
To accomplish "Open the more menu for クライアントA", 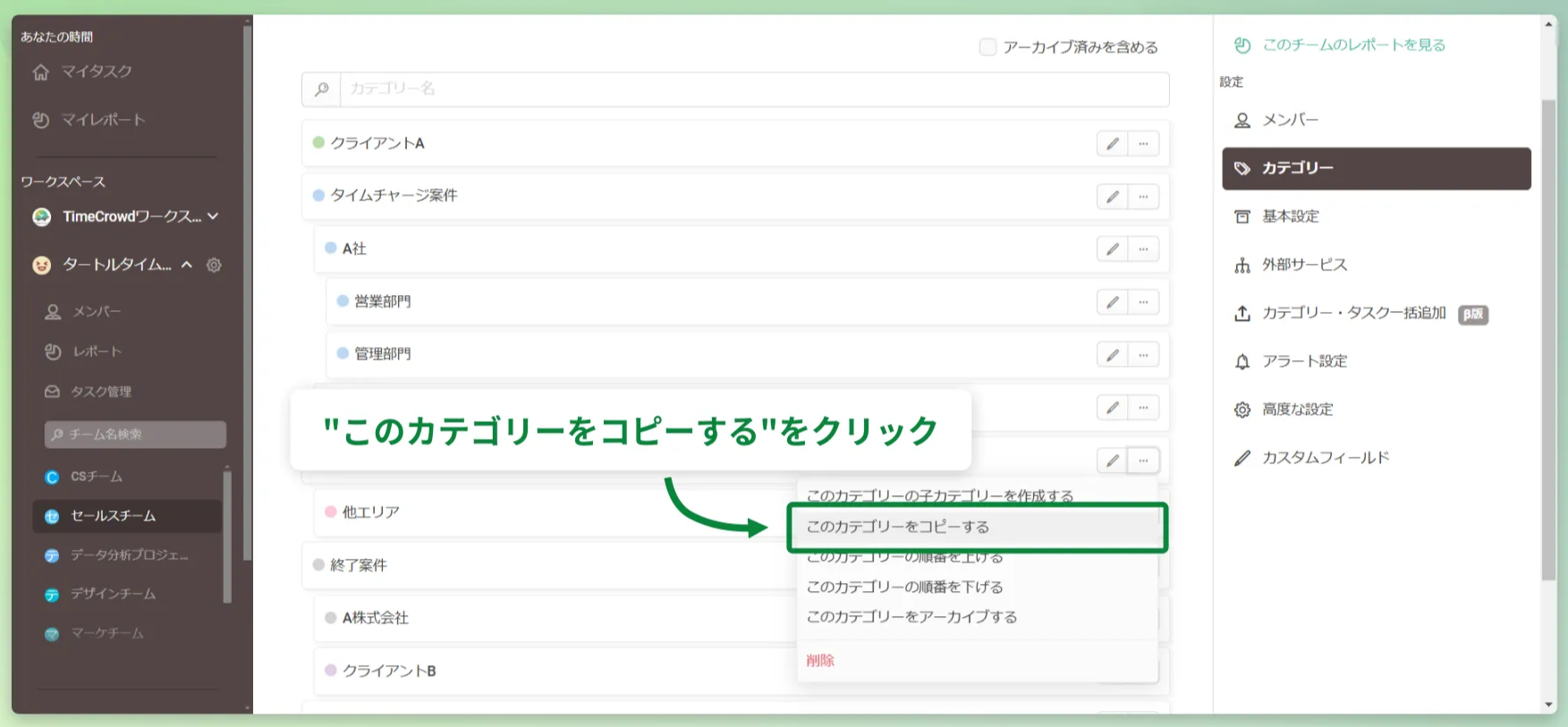I will click(1143, 144).
